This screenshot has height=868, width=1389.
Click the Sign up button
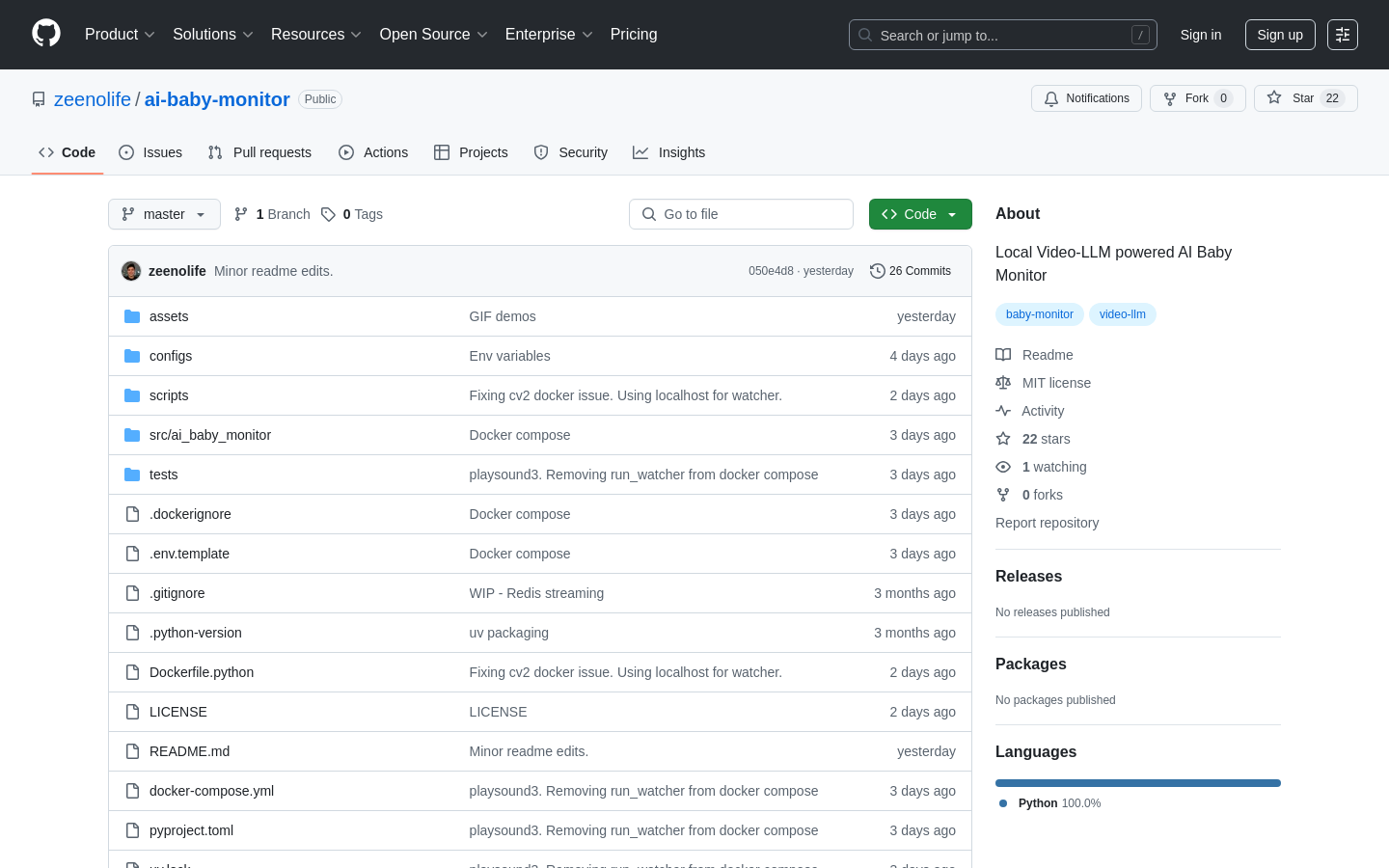(1280, 35)
